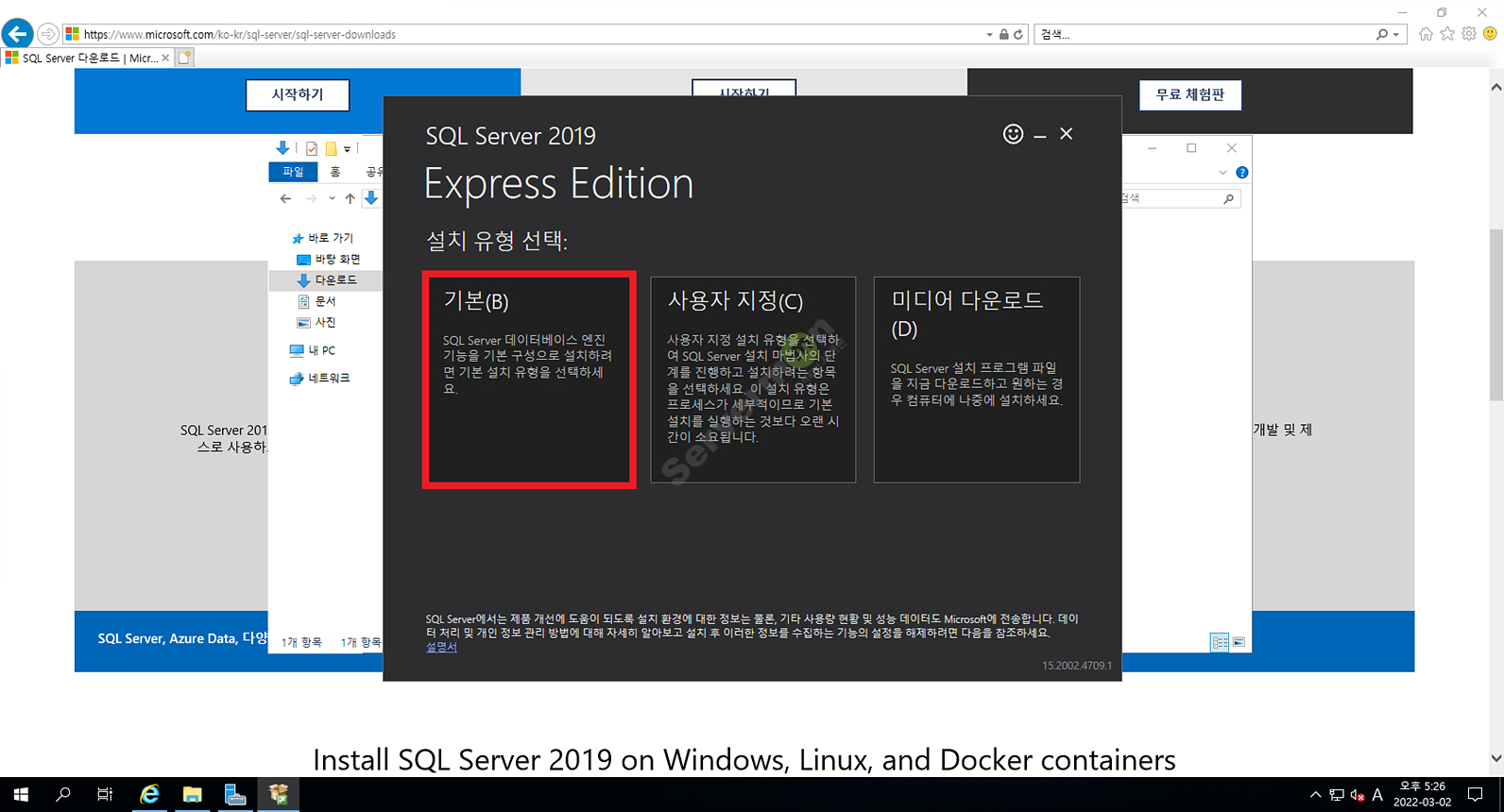Click the page scrollbar down arrow
The width and height of the screenshot is (1504, 812).
[1496, 758]
